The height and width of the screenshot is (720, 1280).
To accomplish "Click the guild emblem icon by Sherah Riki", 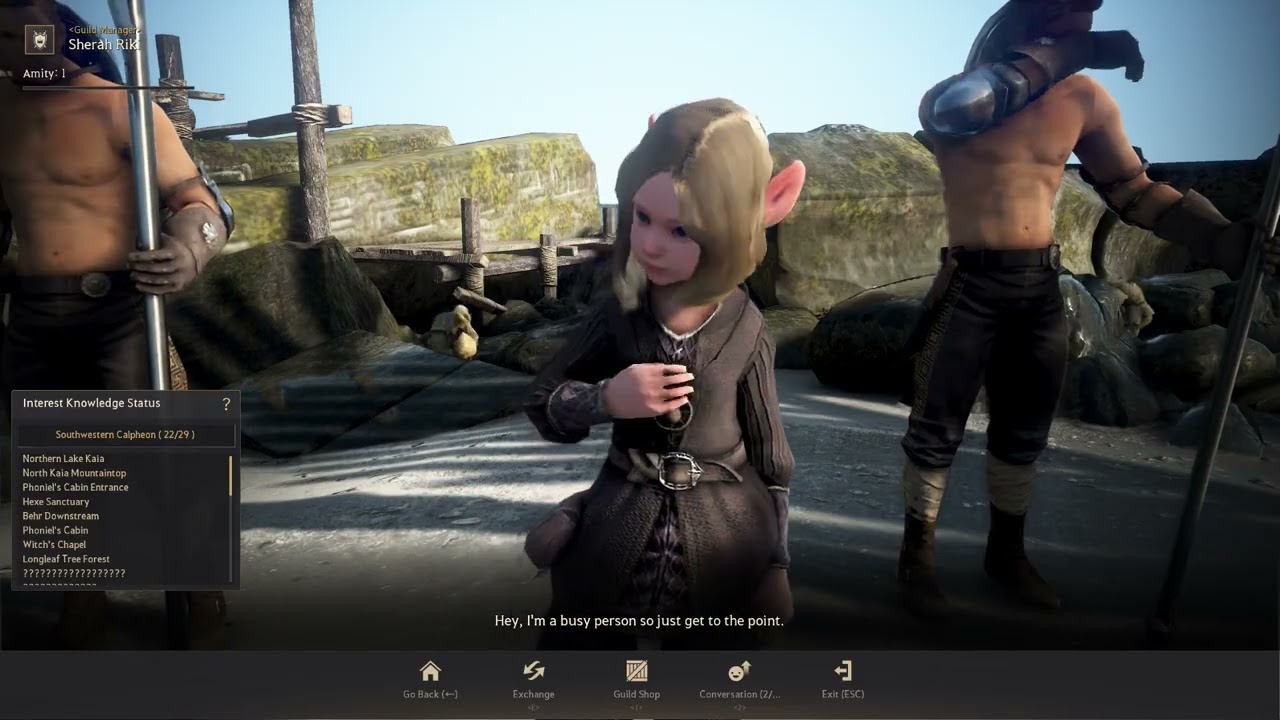I will [39, 39].
